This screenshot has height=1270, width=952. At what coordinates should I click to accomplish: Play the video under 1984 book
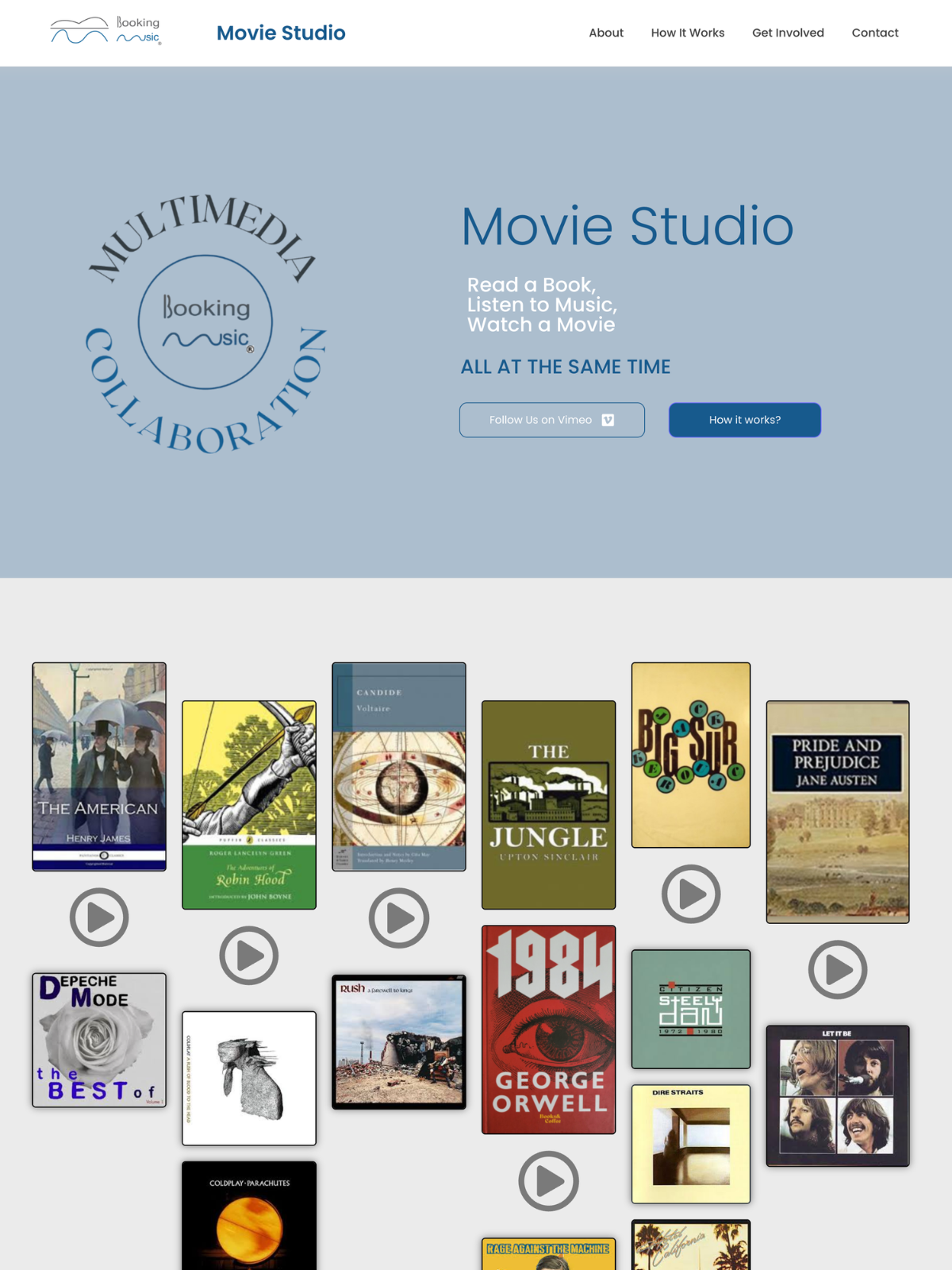tap(549, 1181)
